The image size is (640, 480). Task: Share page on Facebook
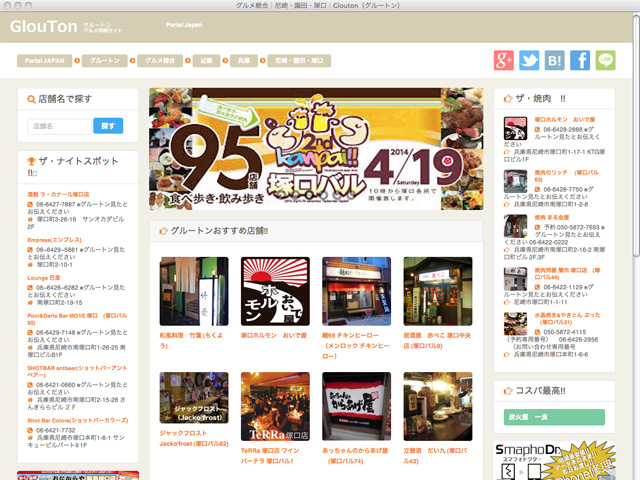click(580, 60)
